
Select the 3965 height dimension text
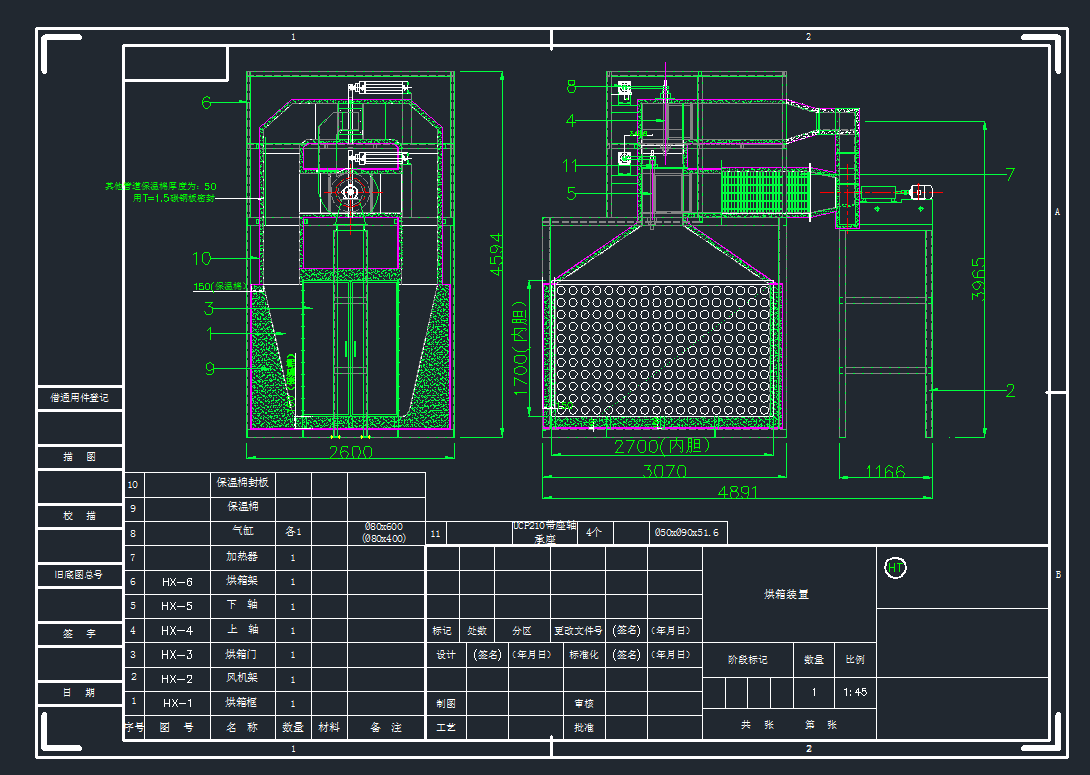coord(979,278)
